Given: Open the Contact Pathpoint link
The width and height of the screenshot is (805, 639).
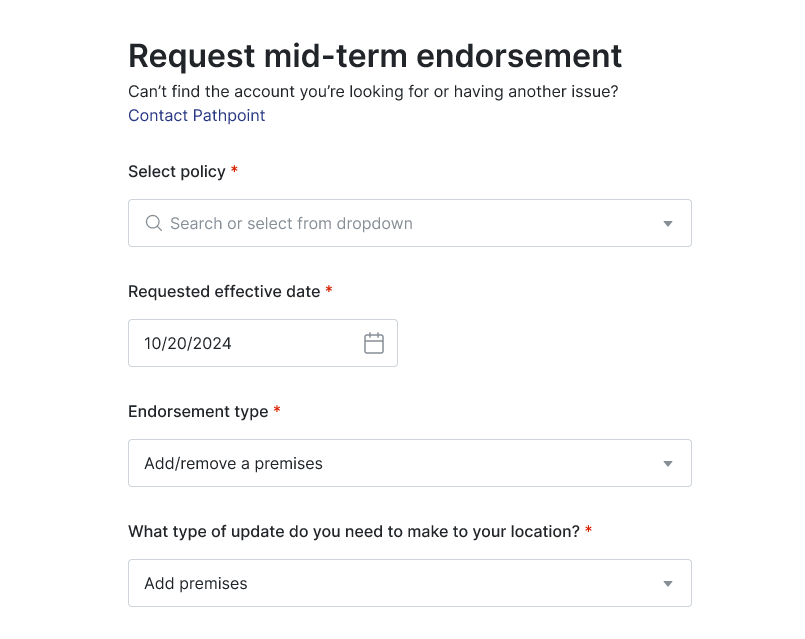Looking at the screenshot, I should point(197,115).
